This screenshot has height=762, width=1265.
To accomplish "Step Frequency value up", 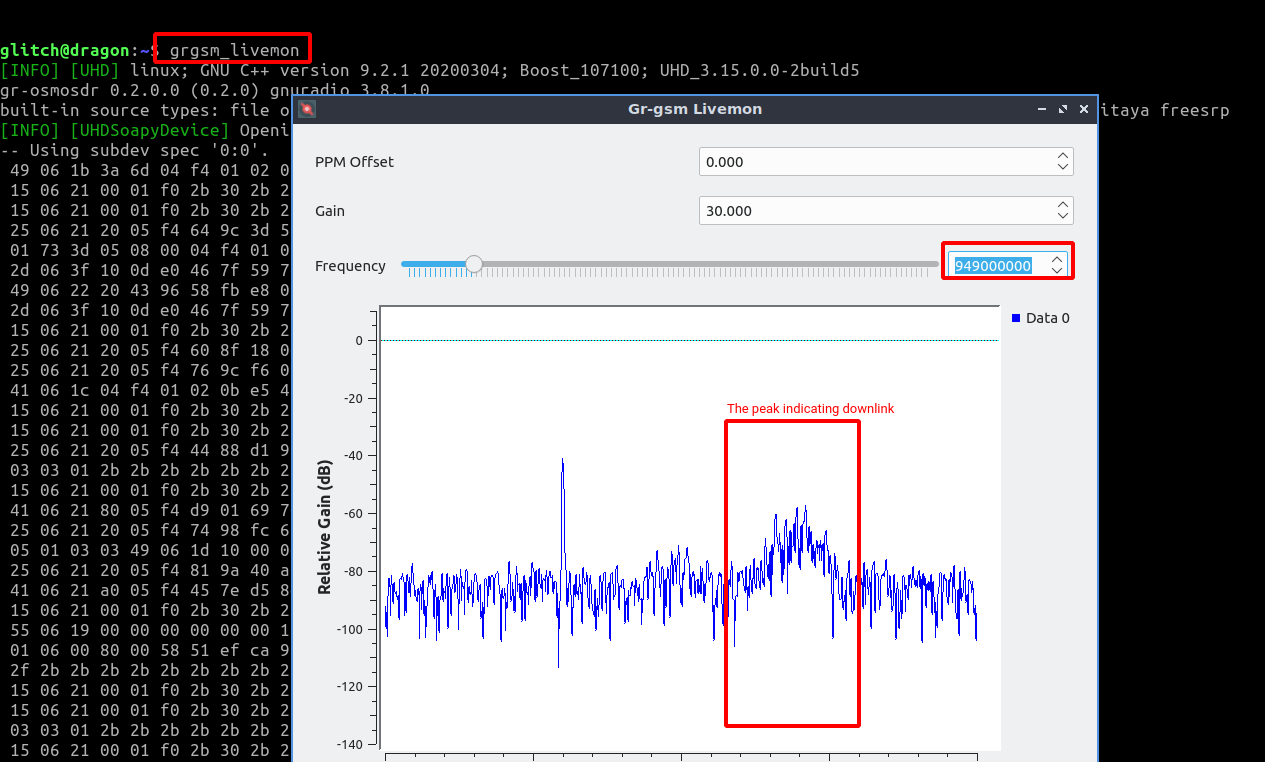I will point(1056,260).
